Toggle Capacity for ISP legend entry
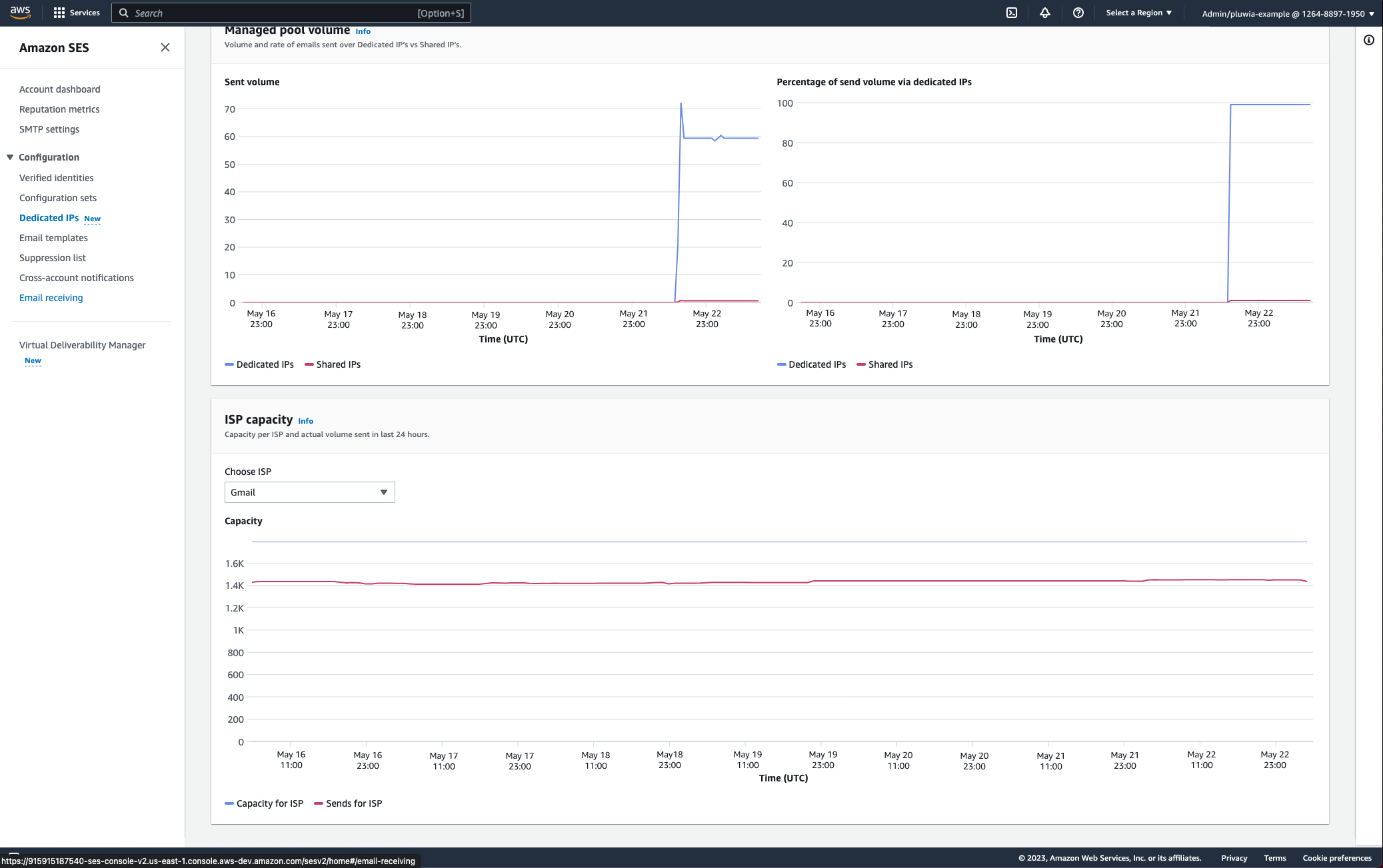1383x868 pixels. [264, 803]
